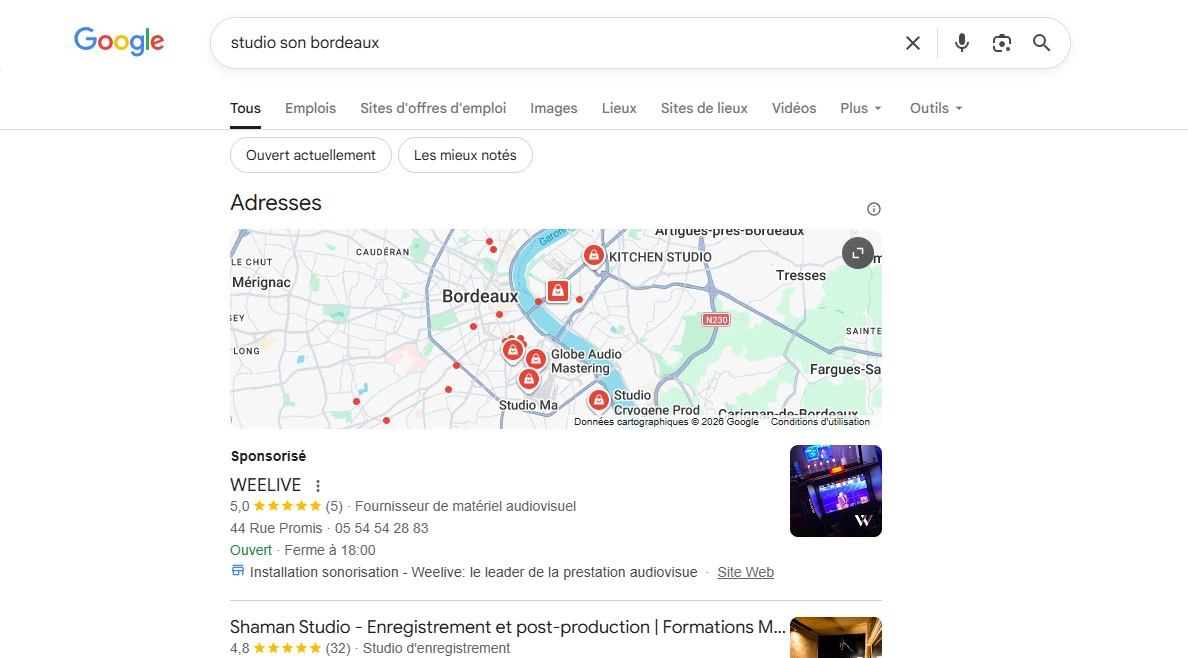Open the WEELIVE Site Web link
The width and height of the screenshot is (1188, 658).
[746, 572]
